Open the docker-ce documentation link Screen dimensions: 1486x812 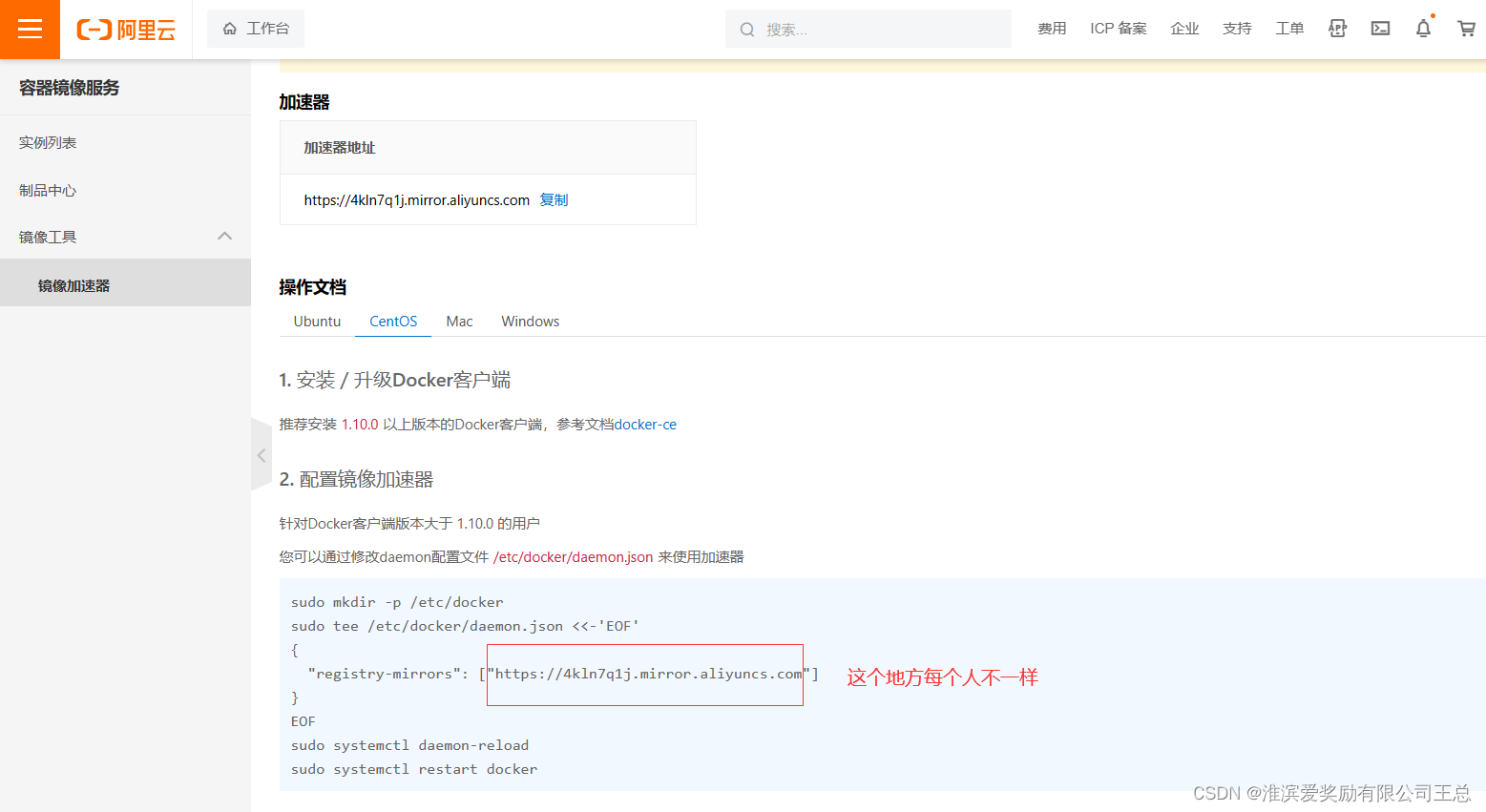click(x=645, y=424)
